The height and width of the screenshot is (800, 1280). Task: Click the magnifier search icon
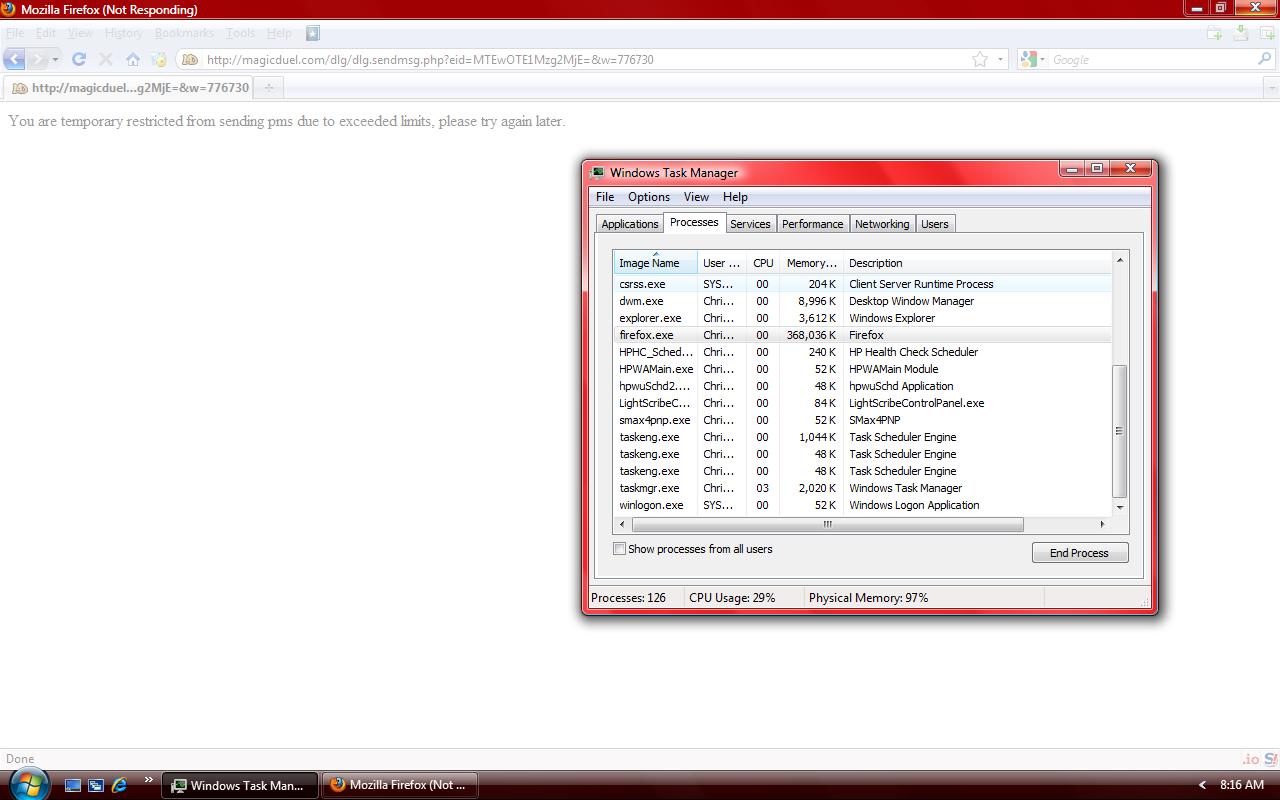click(1264, 59)
